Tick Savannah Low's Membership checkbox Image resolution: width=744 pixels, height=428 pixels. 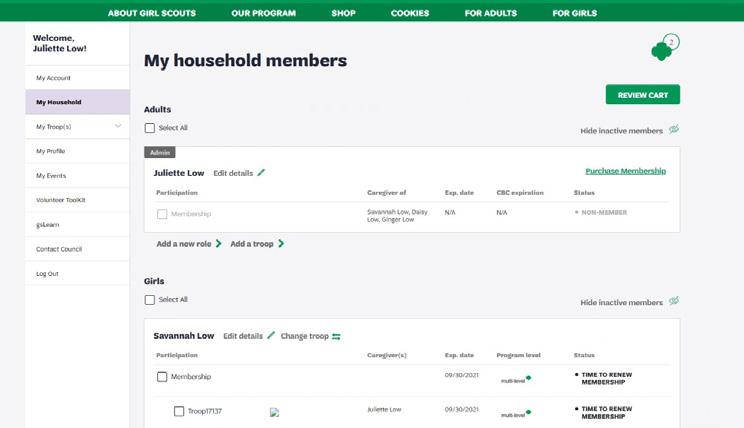(x=162, y=377)
